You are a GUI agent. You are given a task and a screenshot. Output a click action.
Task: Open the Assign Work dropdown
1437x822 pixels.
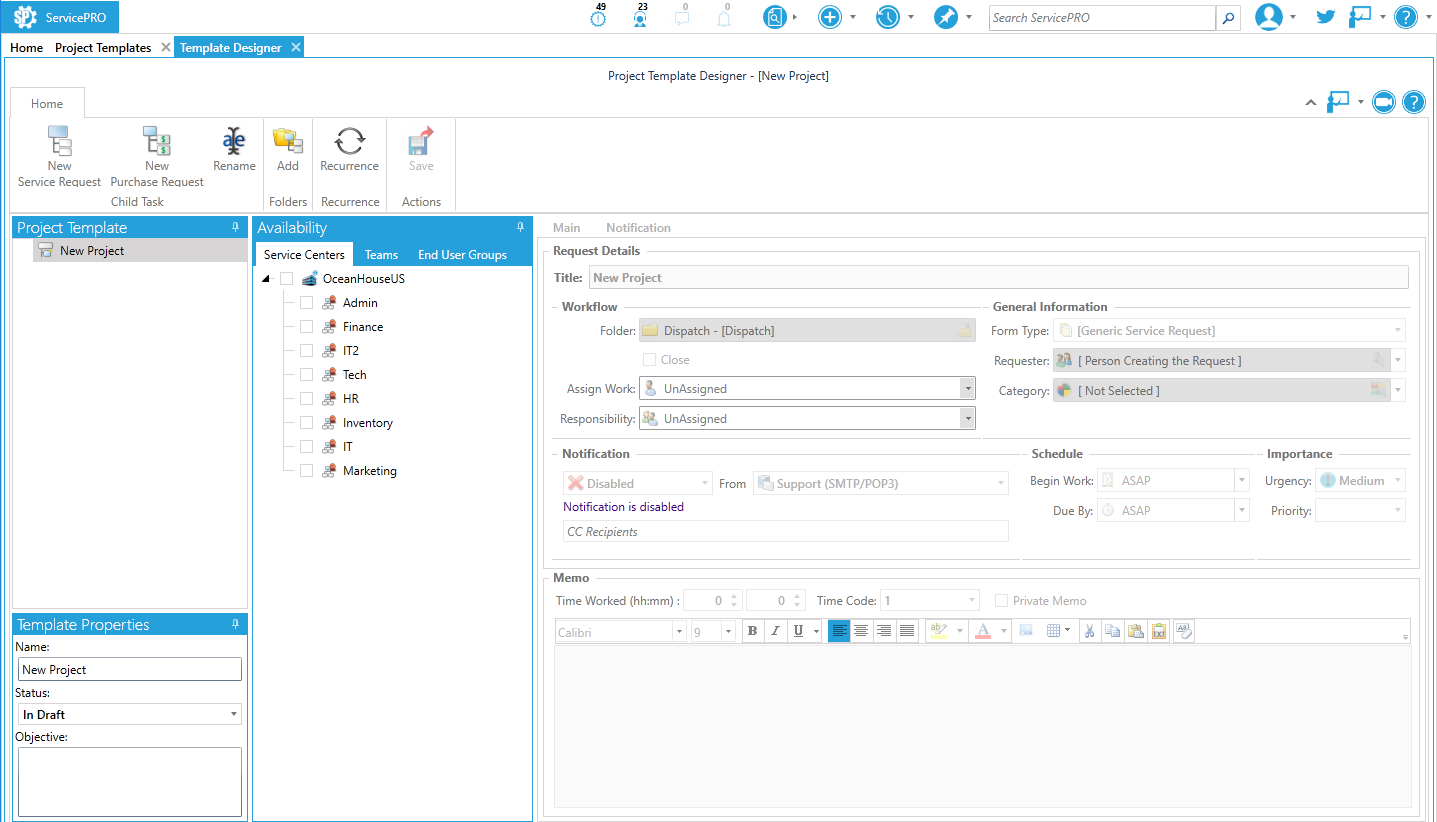(x=967, y=389)
